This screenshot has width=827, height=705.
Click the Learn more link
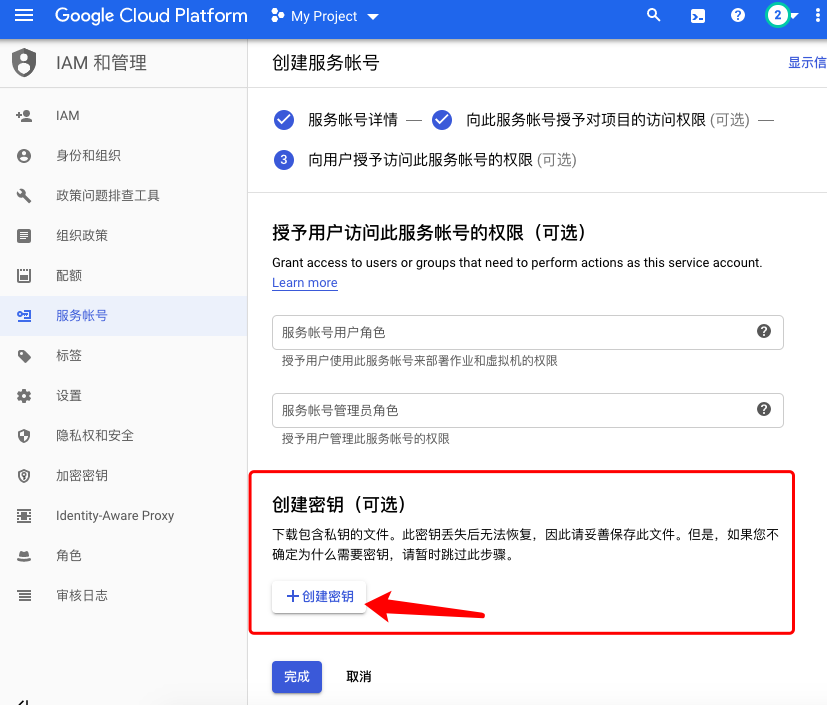pos(305,283)
